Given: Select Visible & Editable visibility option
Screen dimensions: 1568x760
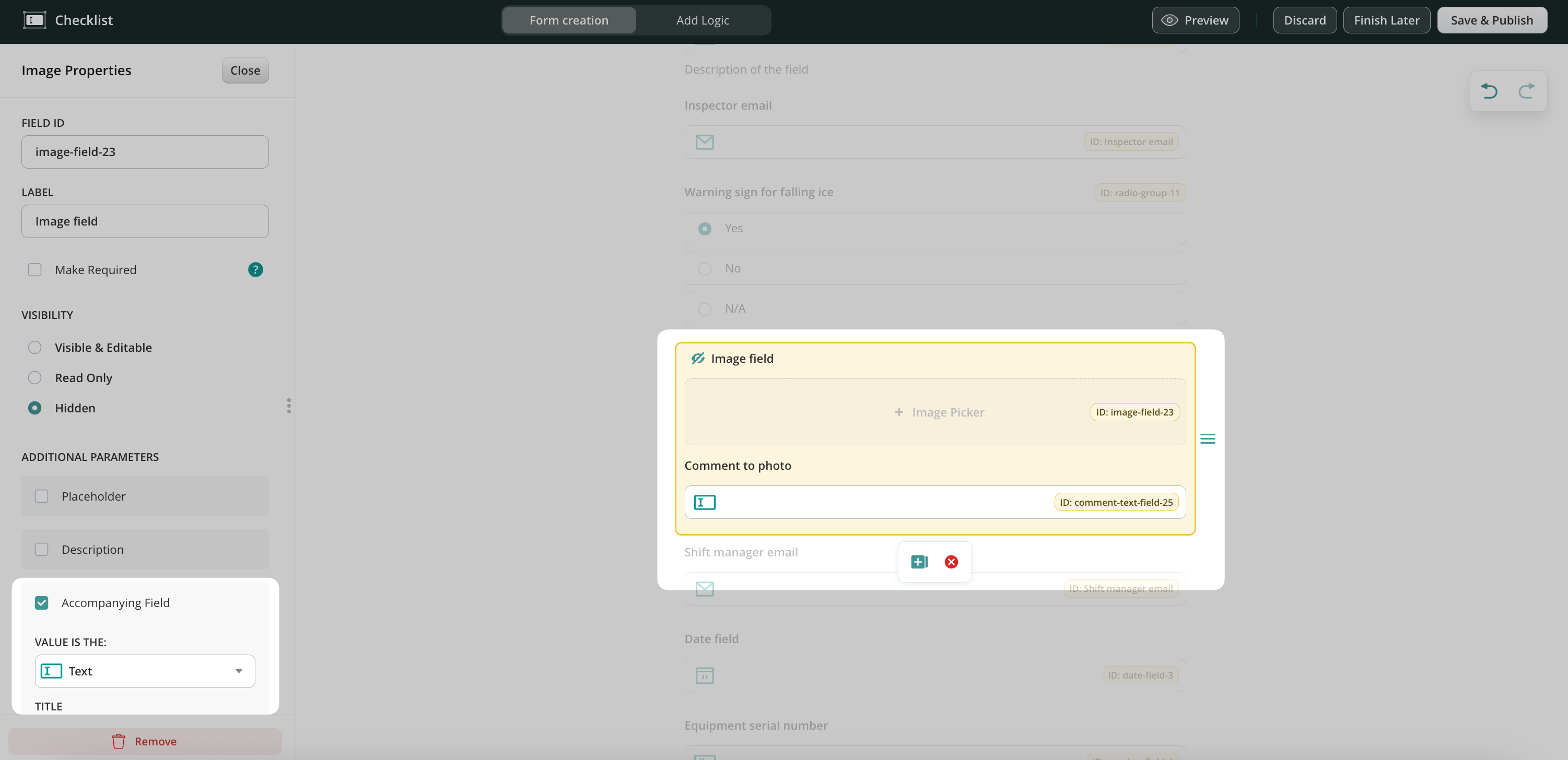Looking at the screenshot, I should (34, 348).
